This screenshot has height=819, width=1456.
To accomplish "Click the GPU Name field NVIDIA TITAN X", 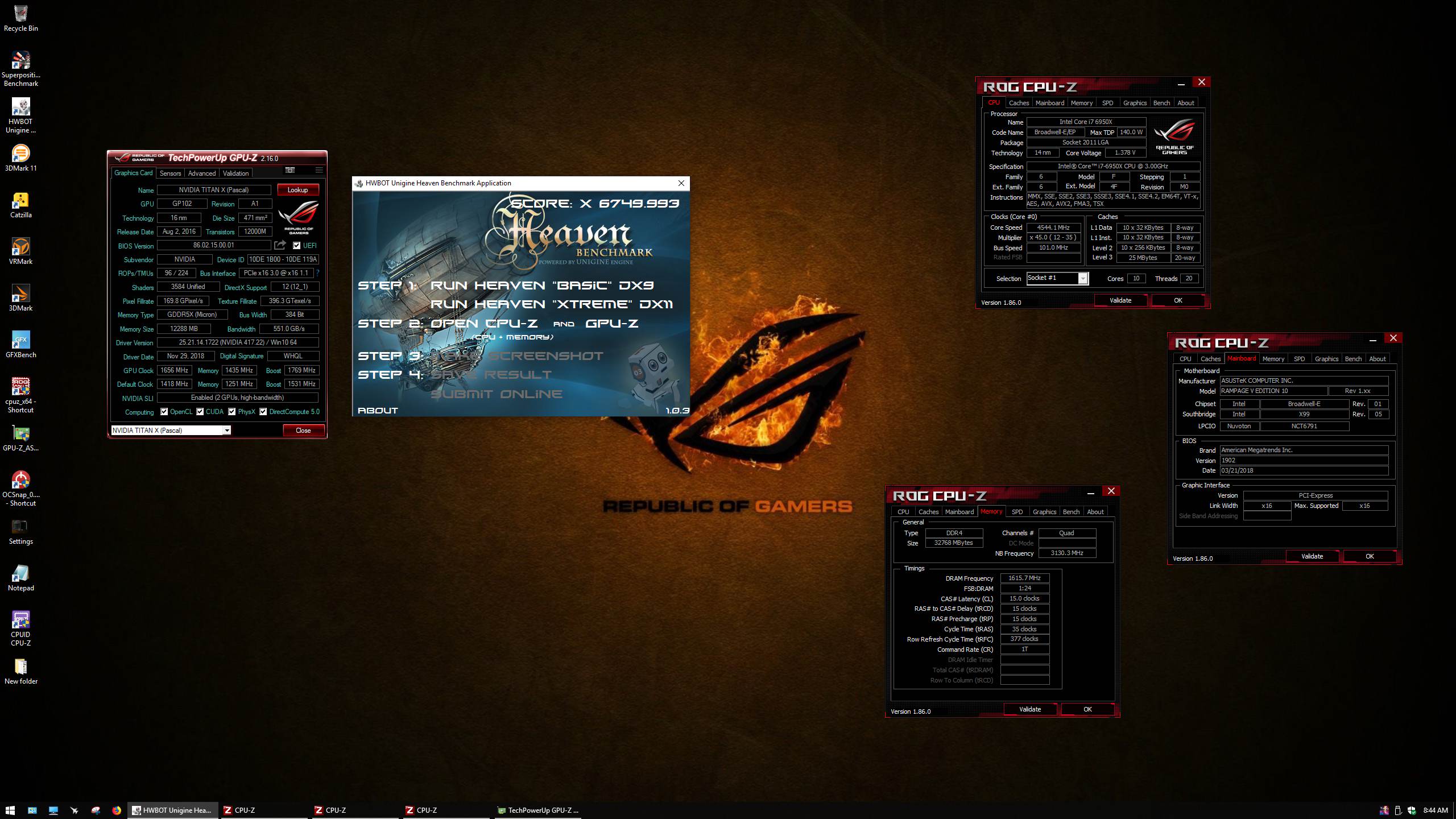I will click(214, 190).
